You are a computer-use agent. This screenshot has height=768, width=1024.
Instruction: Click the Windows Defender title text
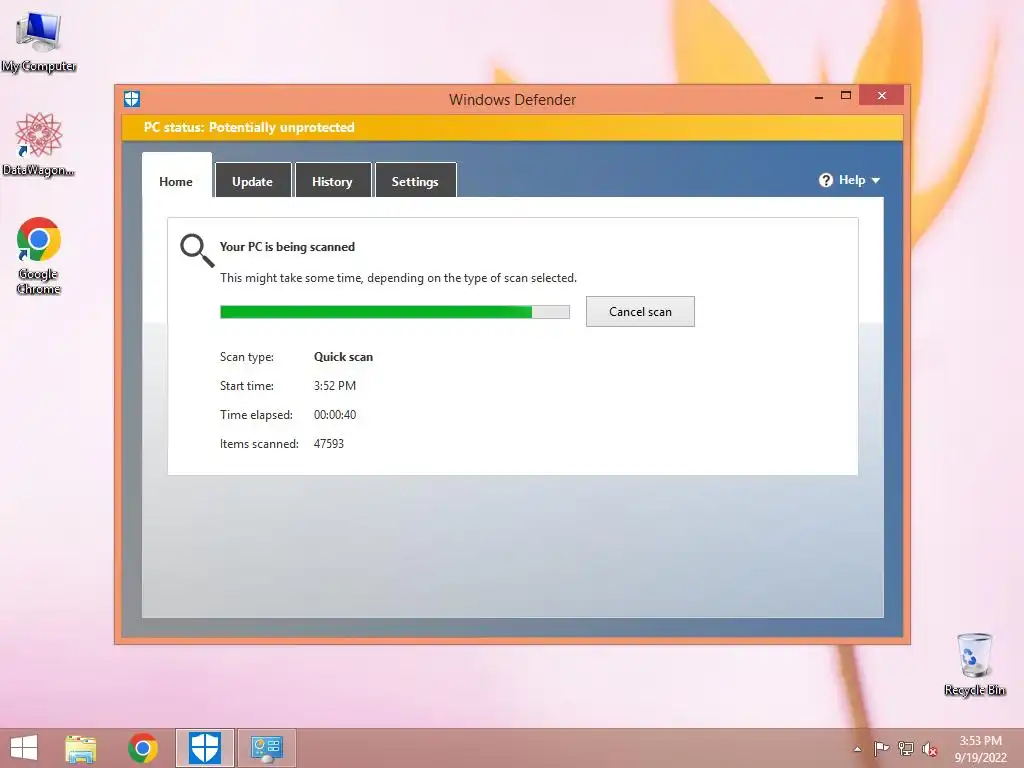pos(513,100)
